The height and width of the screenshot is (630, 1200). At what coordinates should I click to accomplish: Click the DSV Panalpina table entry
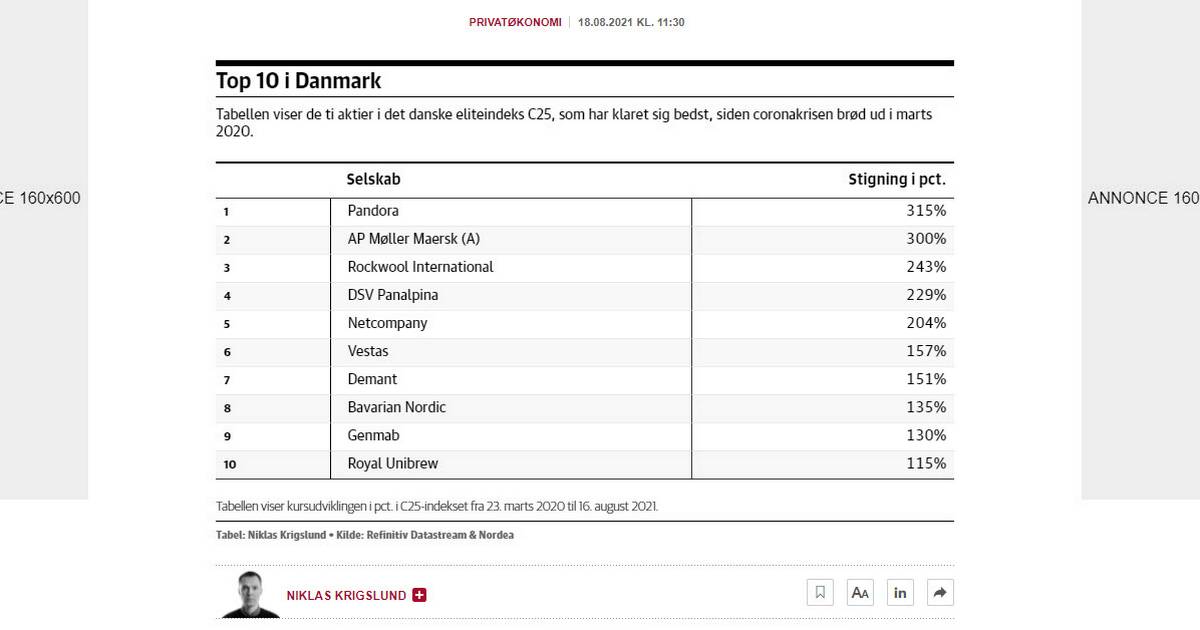(392, 295)
